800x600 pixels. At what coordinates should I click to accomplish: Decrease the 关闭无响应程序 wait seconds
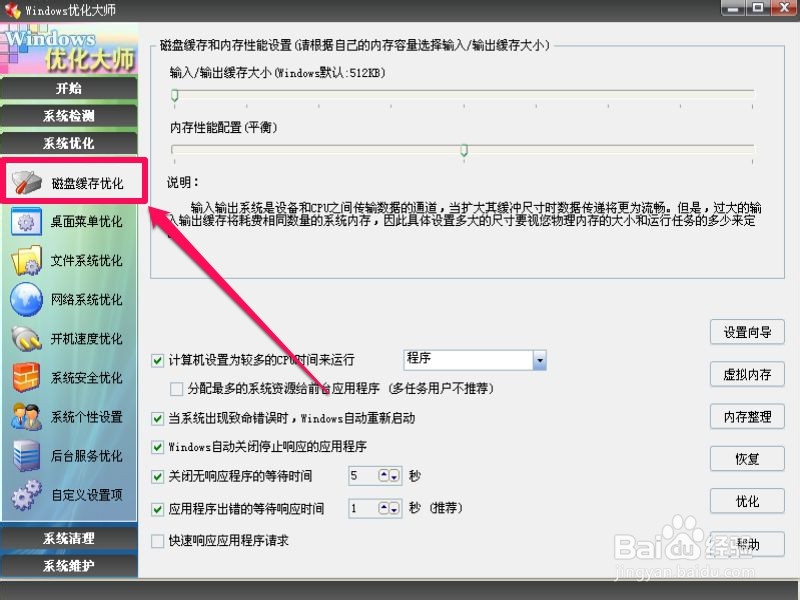point(394,476)
